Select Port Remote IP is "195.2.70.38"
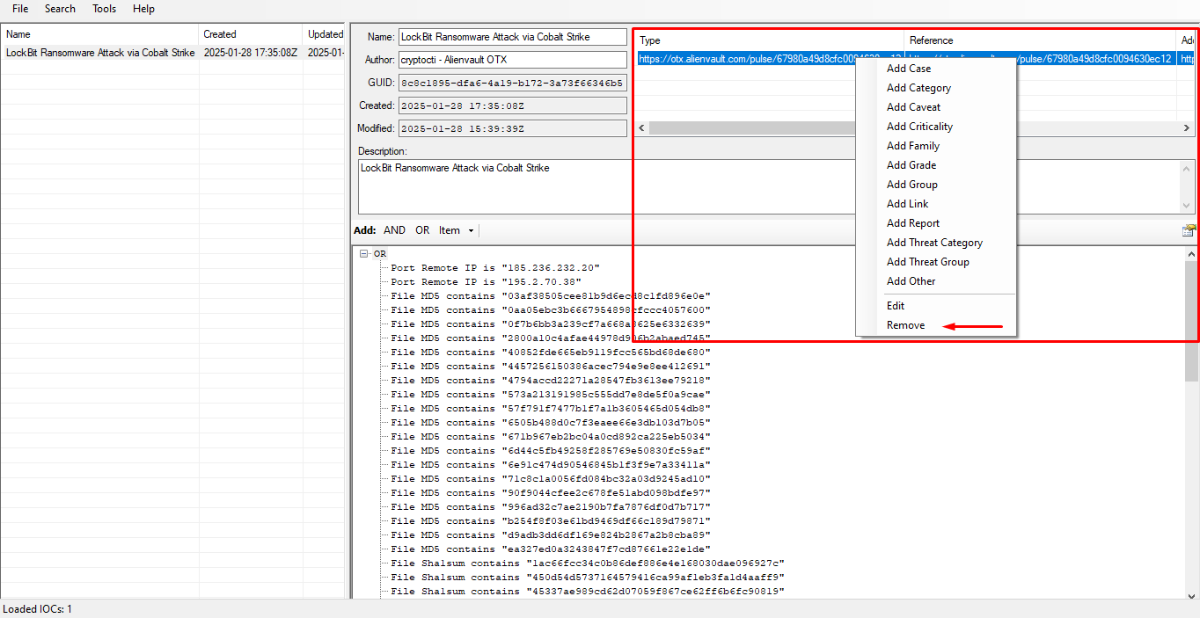1200x618 pixels. click(485, 282)
